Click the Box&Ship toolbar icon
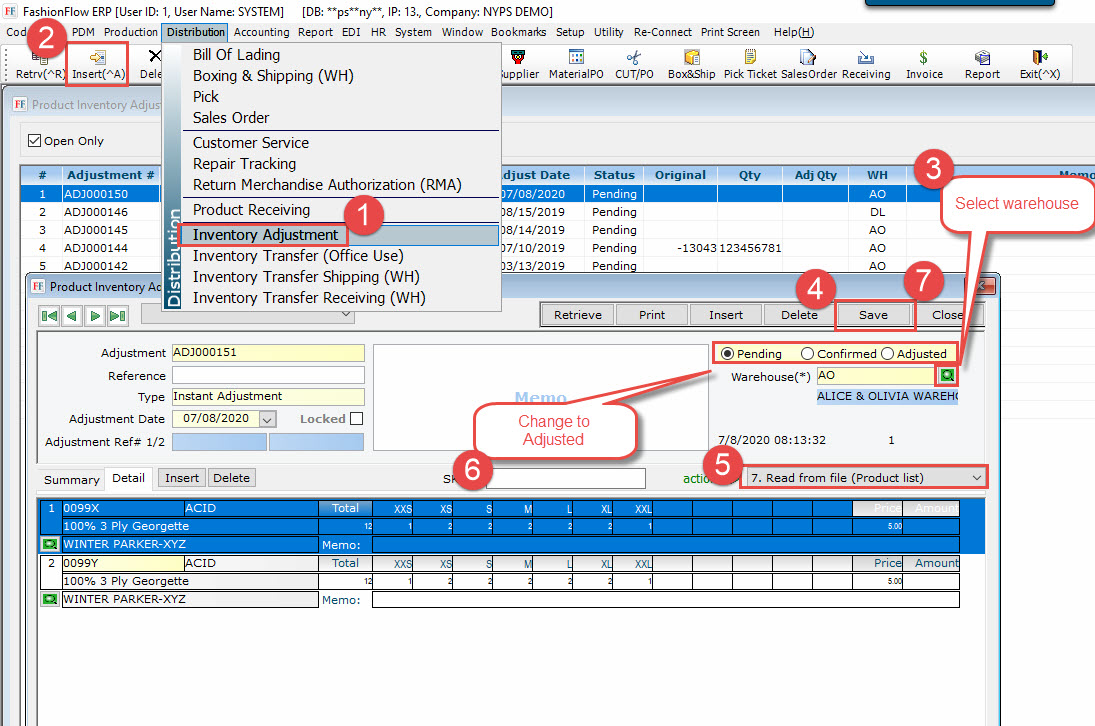1095x726 pixels. coord(691,59)
